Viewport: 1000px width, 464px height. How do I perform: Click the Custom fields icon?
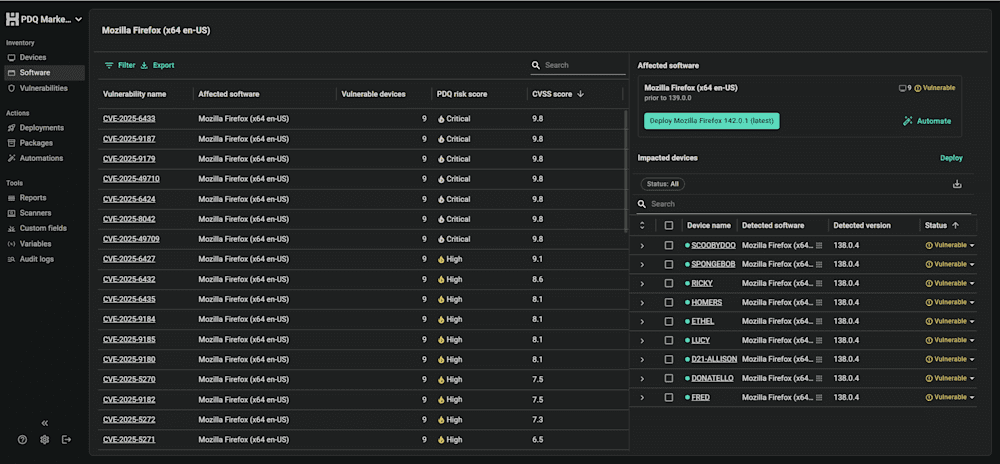point(11,228)
